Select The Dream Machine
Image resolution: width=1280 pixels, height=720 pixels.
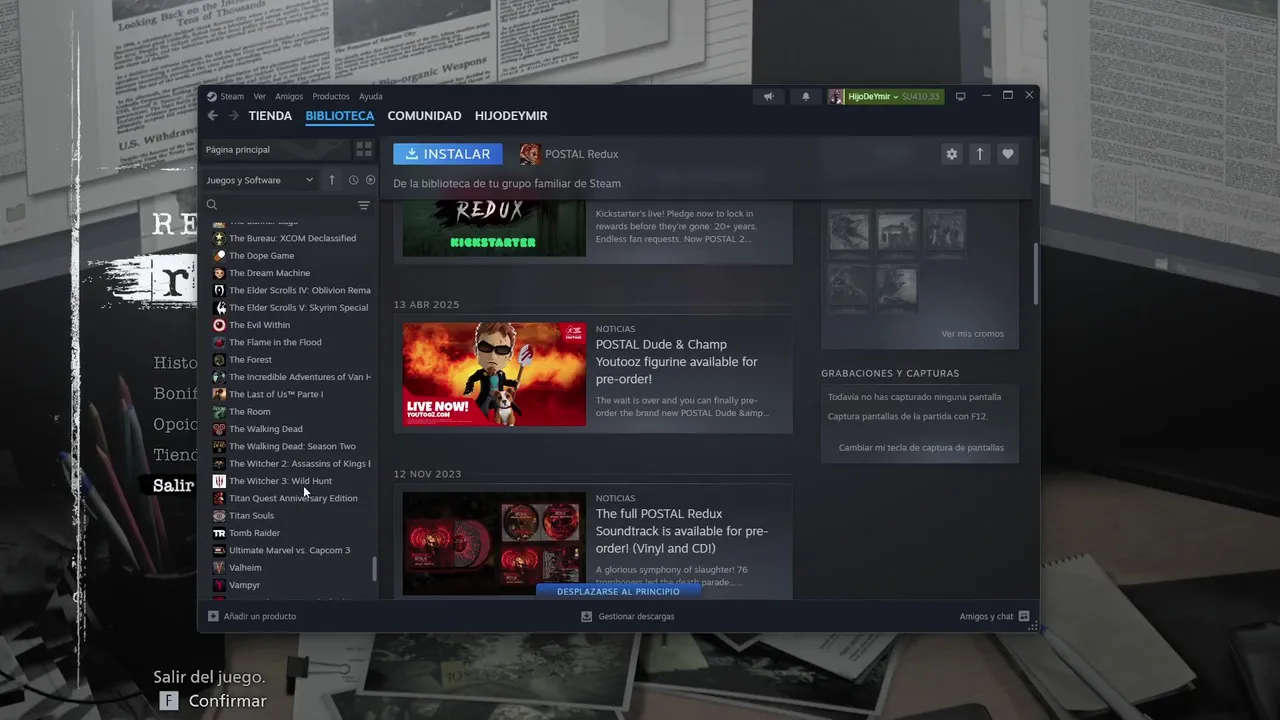269,273
